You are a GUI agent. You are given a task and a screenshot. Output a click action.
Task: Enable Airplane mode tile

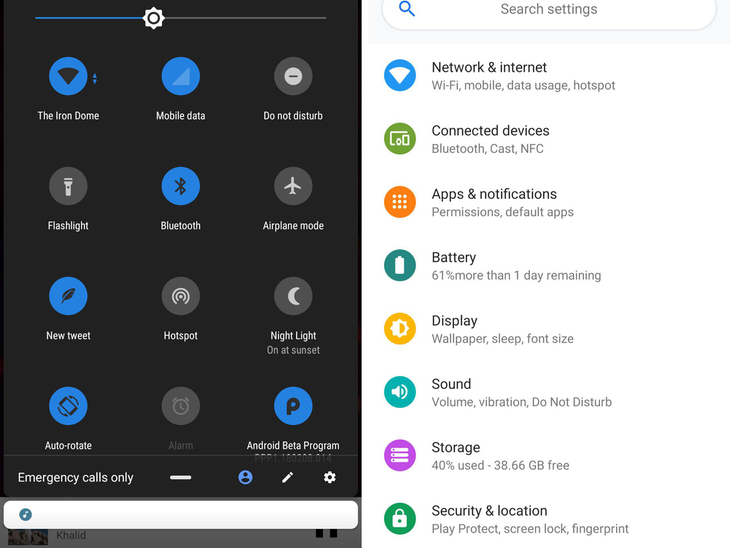tap(293, 186)
